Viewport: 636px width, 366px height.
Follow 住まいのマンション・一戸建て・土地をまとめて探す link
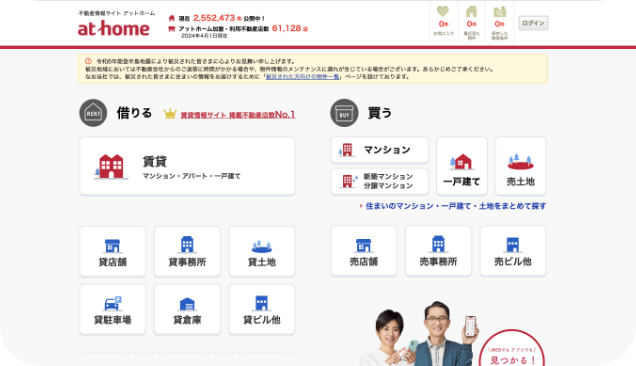[456, 206]
